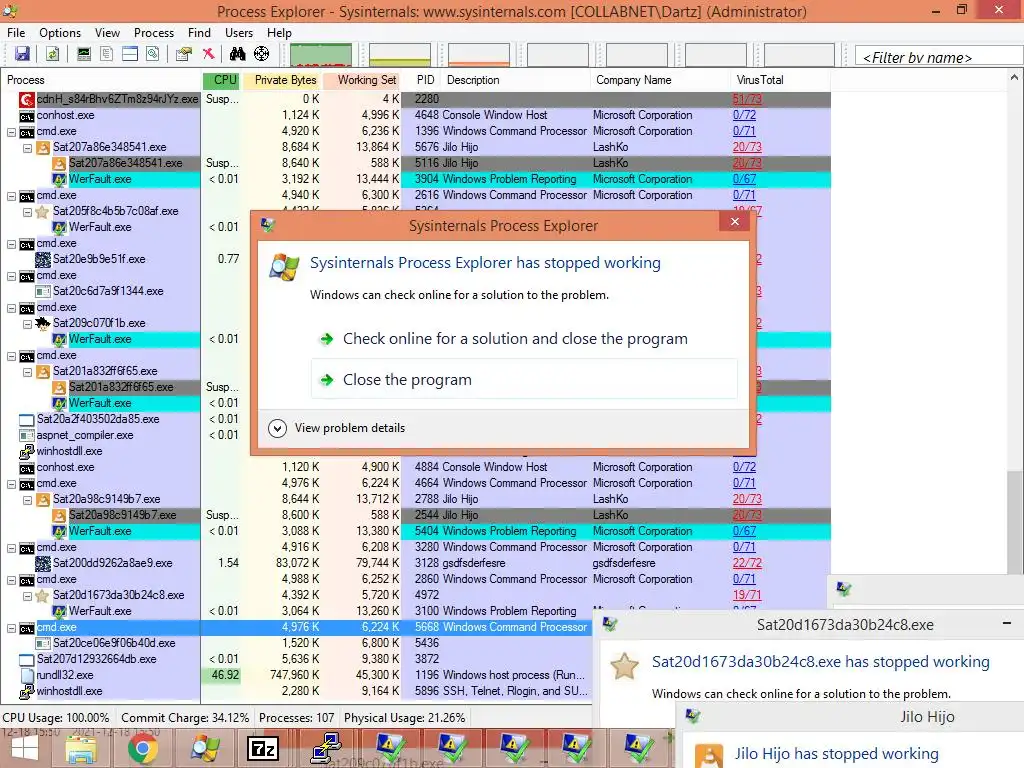Click the orange physical memory mini graph

479,55
